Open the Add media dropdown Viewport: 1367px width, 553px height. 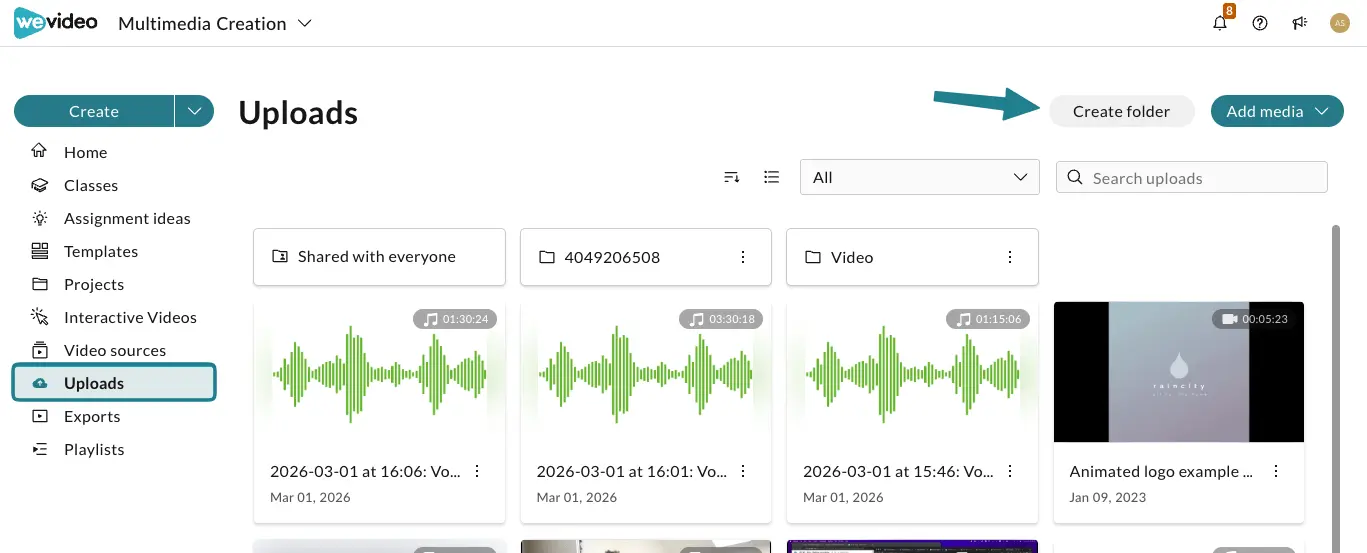coord(1277,111)
